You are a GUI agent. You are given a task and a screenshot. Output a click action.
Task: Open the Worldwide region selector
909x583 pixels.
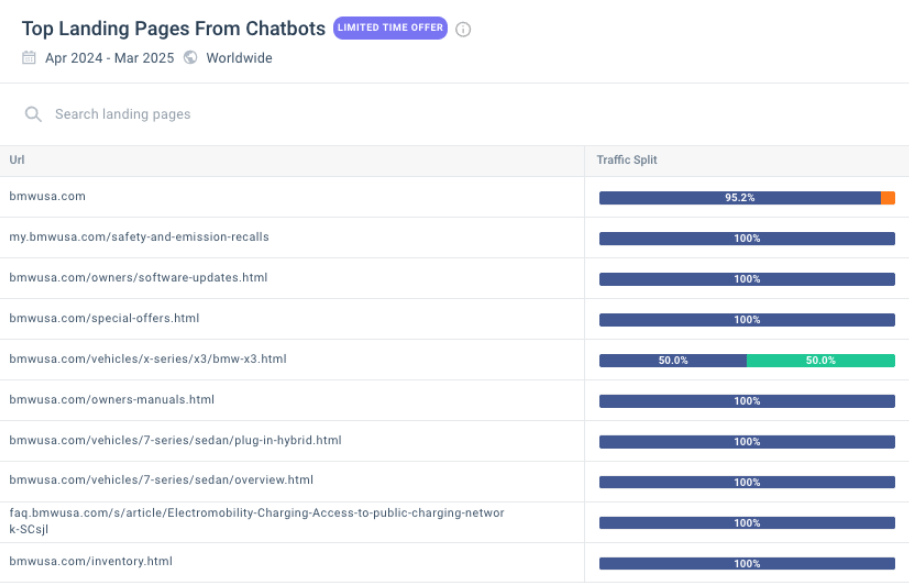pyautogui.click(x=237, y=58)
